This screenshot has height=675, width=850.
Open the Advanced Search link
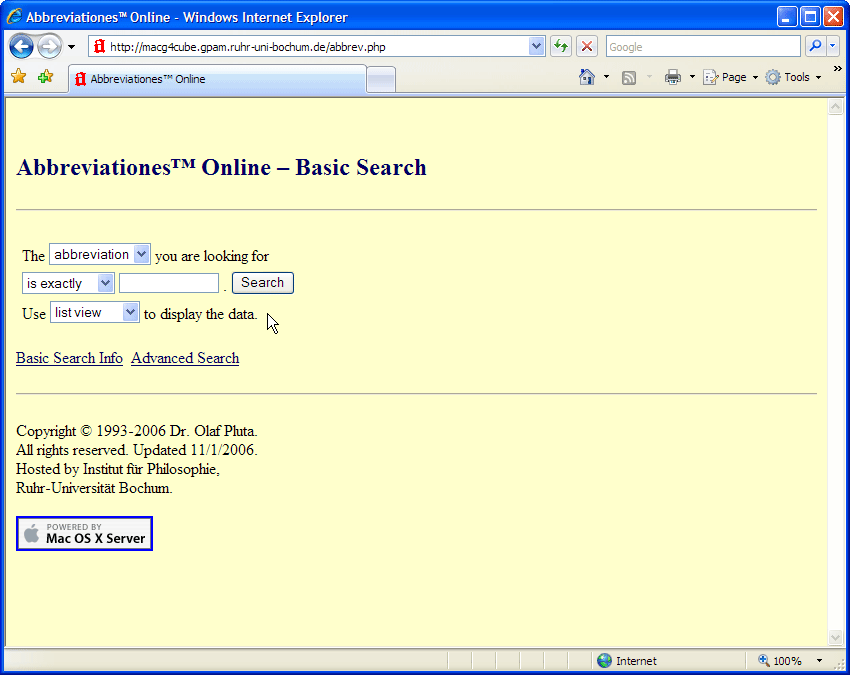point(185,358)
